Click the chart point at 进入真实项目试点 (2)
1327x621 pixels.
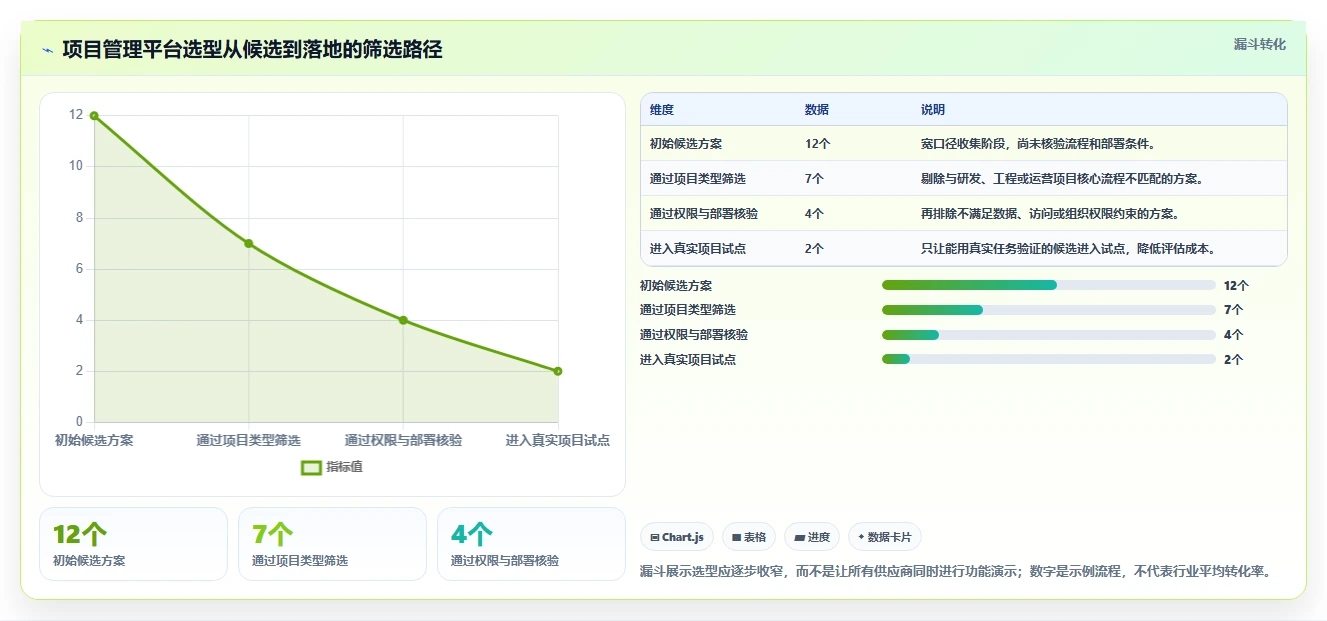click(558, 371)
